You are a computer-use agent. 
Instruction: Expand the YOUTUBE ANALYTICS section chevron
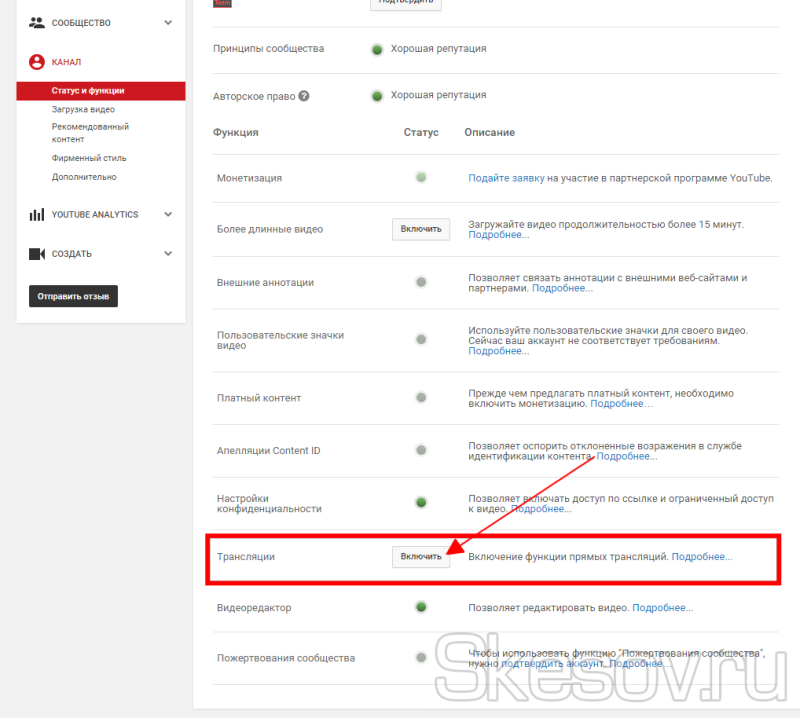coord(168,214)
